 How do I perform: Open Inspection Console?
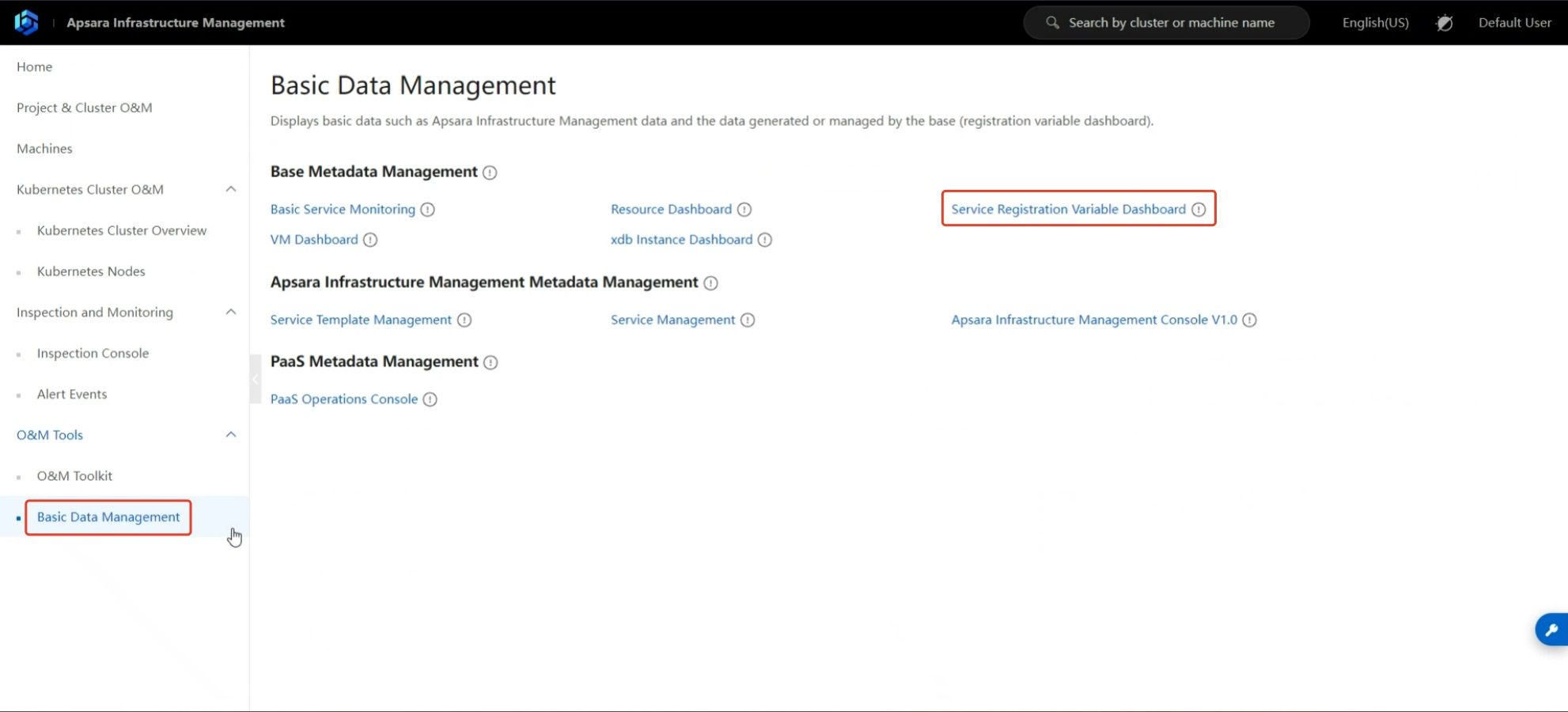(93, 354)
